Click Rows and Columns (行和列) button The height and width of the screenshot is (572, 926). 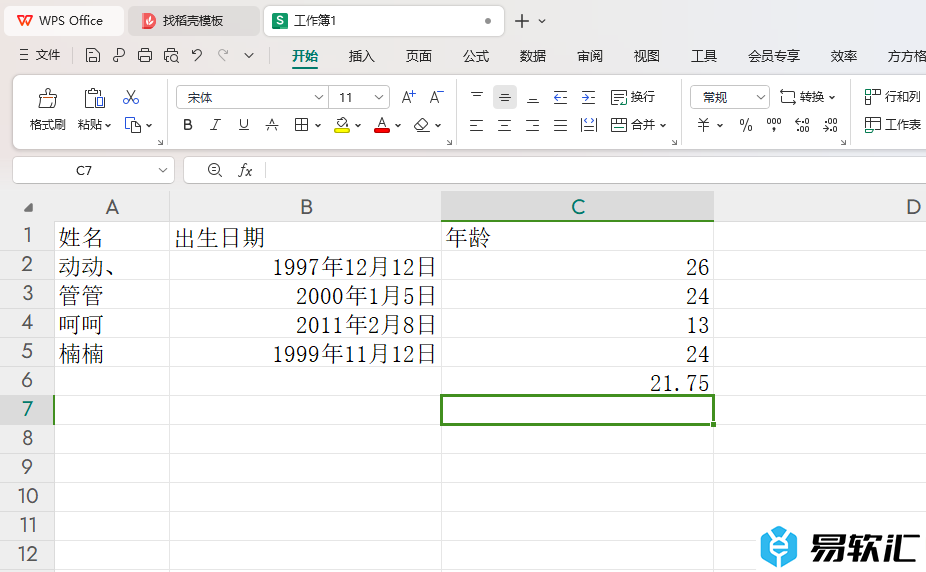[892, 97]
